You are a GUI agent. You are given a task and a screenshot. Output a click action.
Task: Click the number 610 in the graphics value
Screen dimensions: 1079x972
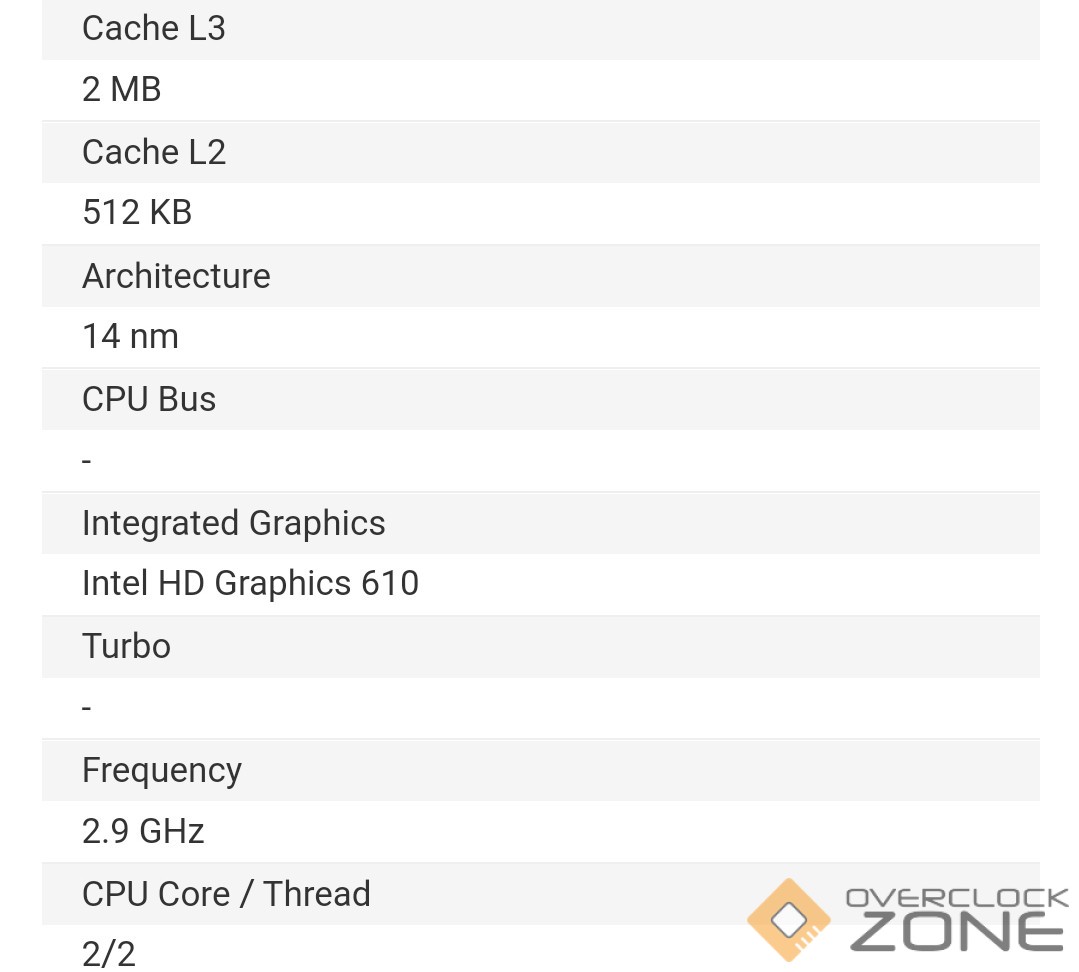tap(390, 584)
